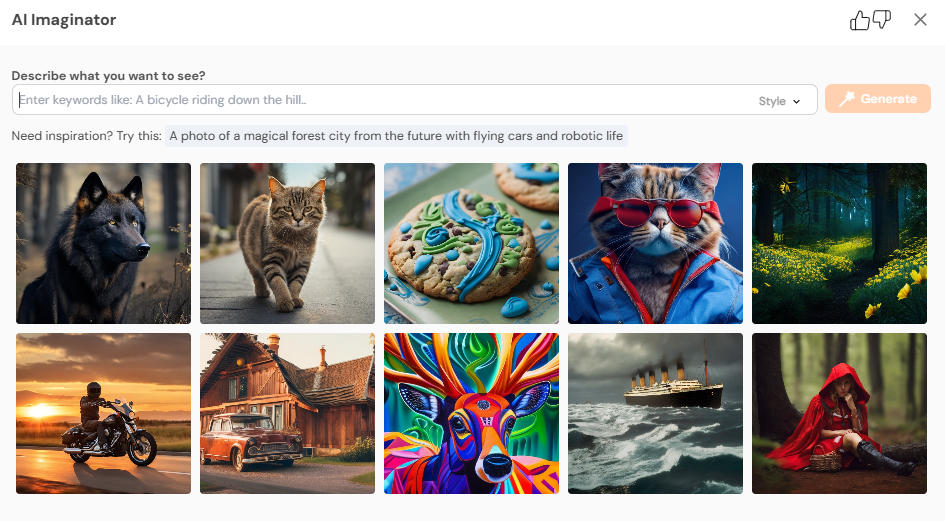The height and width of the screenshot is (521, 945).
Task: Select the colorful abstract deer thumbnail
Action: point(471,414)
